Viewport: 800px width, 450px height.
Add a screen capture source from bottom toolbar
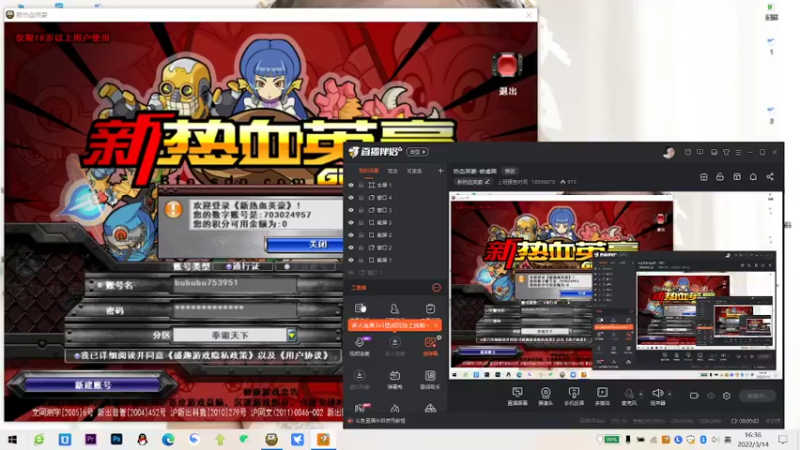pos(517,395)
